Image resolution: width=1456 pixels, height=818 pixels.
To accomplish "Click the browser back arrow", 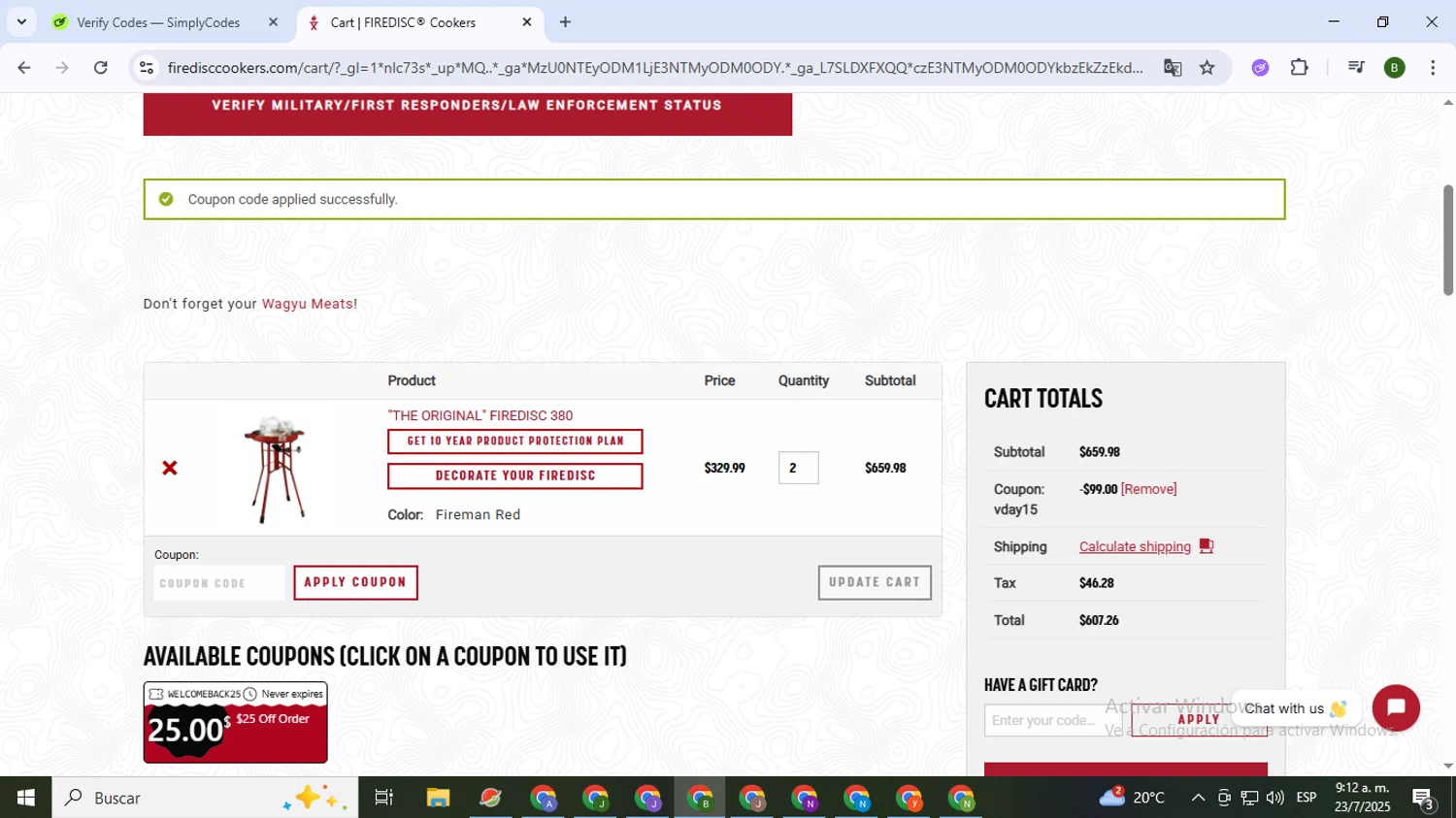I will tap(24, 68).
